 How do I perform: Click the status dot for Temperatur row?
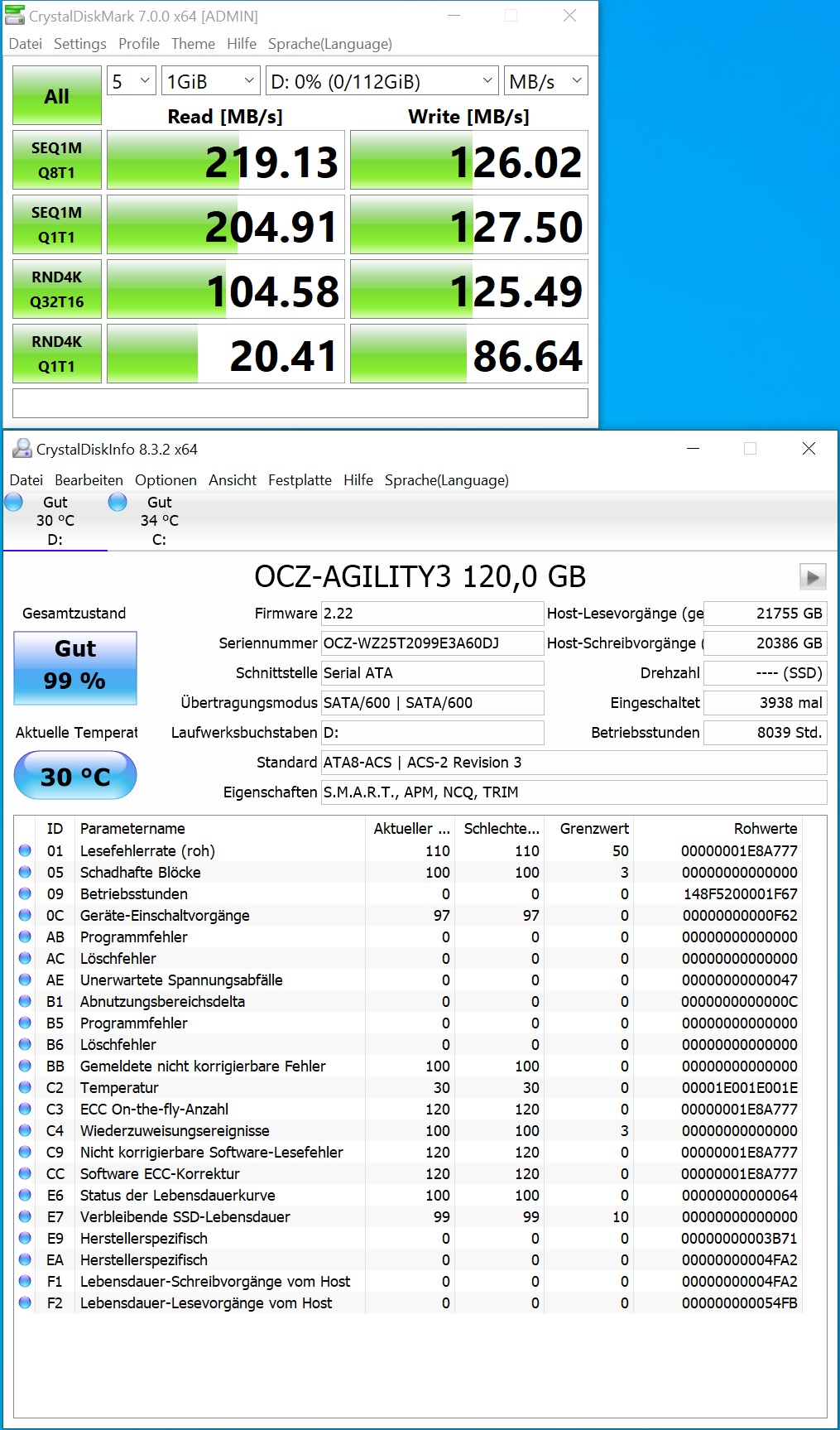pyautogui.click(x=25, y=1087)
